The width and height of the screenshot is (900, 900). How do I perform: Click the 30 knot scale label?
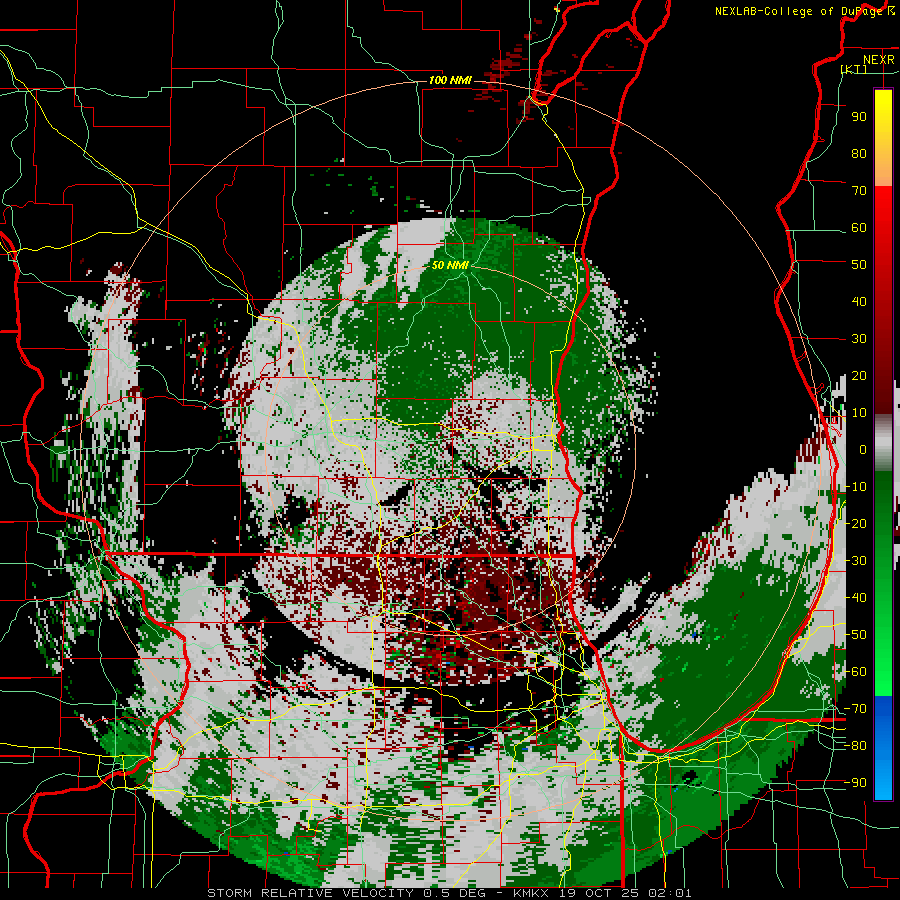[859, 339]
